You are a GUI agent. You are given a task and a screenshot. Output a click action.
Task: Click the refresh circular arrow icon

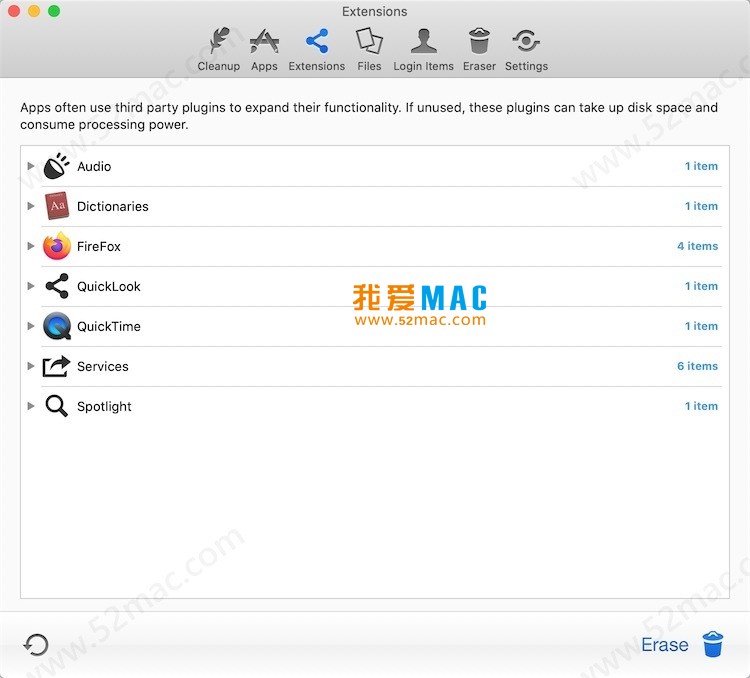click(x=36, y=645)
